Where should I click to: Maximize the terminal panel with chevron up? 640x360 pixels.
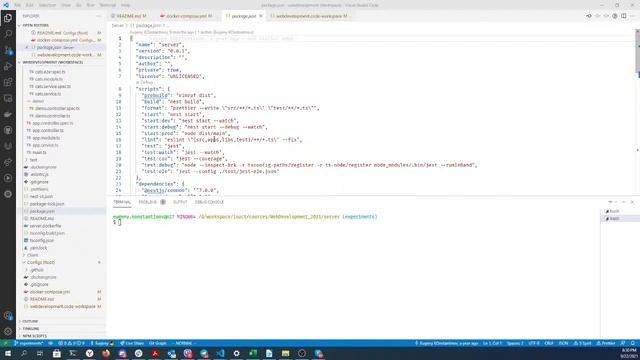pyautogui.click(x=623, y=202)
